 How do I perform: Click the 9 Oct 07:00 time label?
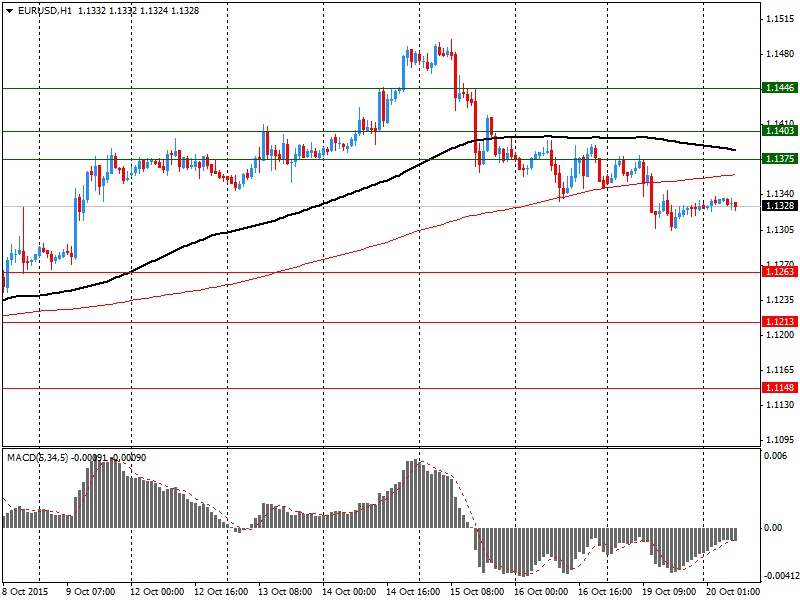tap(91, 592)
